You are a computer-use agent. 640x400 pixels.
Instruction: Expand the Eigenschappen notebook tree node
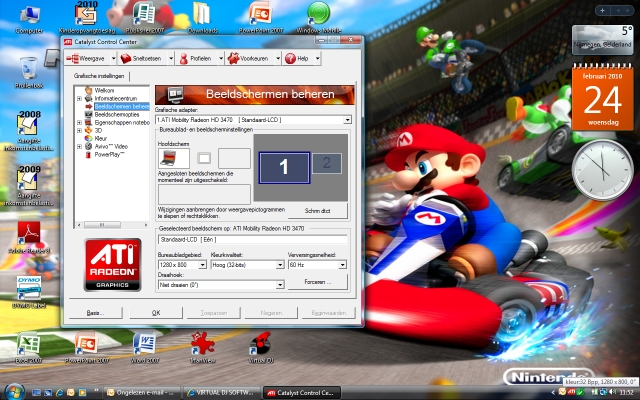point(79,122)
